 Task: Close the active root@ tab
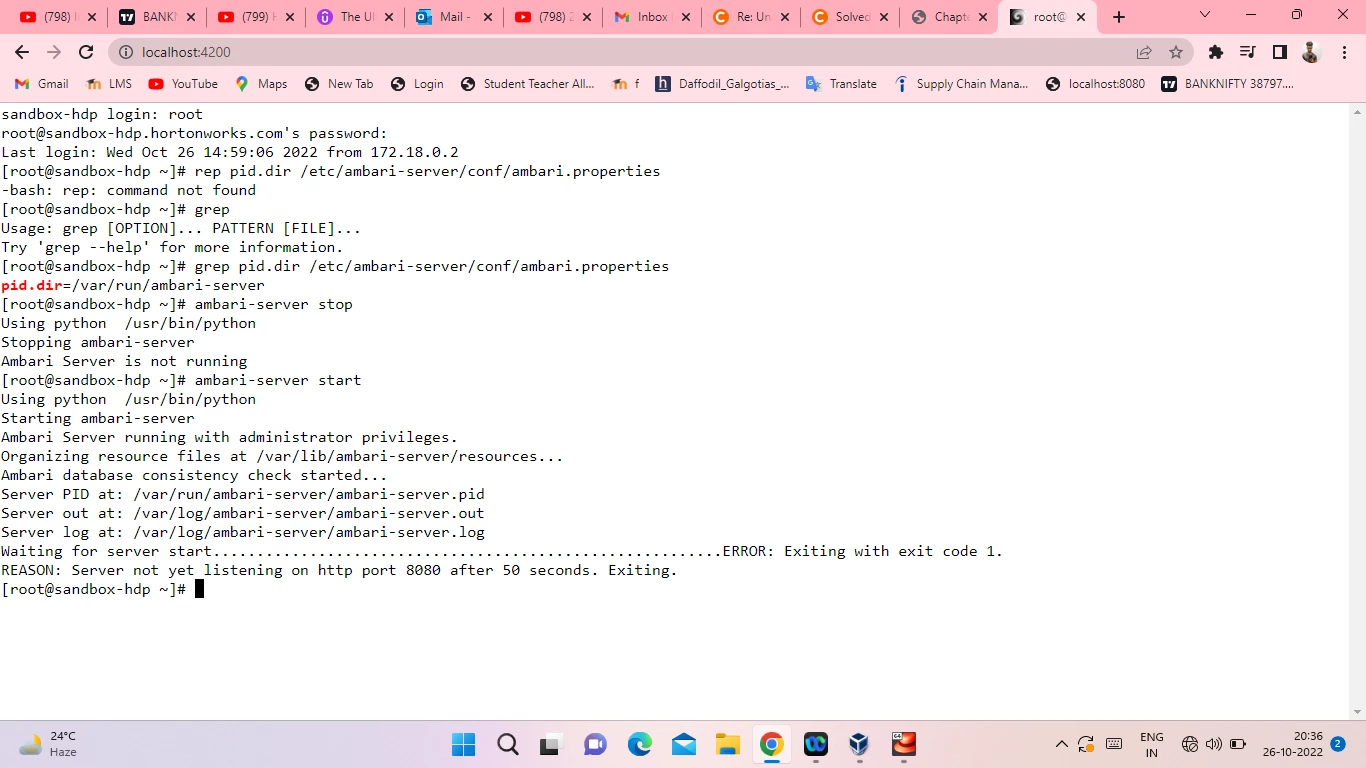point(1081,17)
